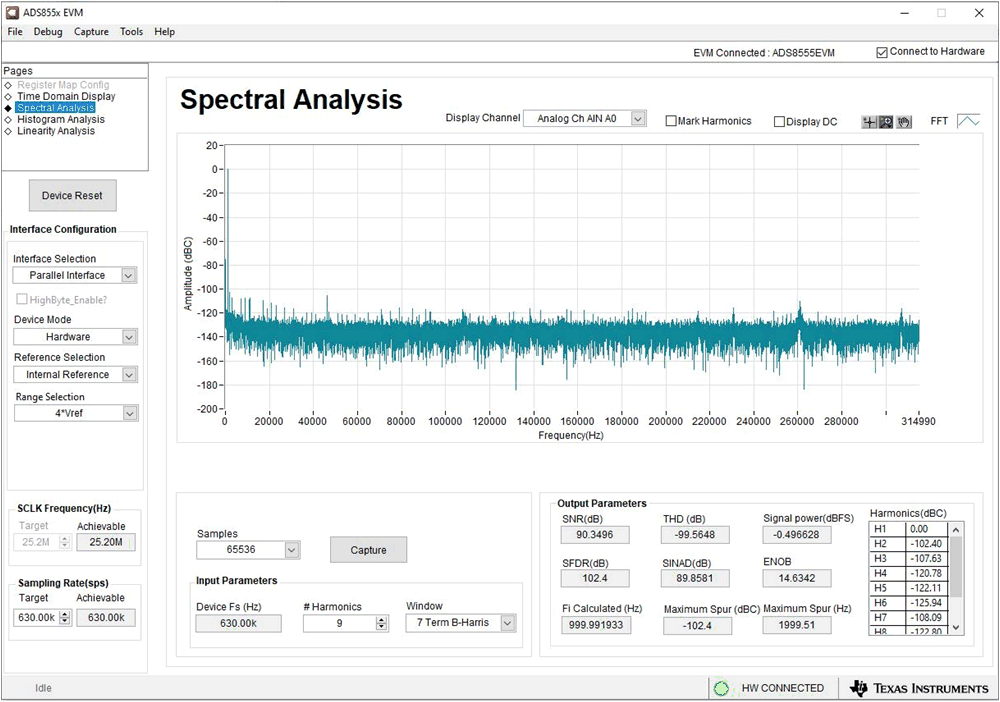Viewport: 1000px width, 702px height.
Task: Enable the Mark Harmonics checkbox
Action: click(671, 122)
